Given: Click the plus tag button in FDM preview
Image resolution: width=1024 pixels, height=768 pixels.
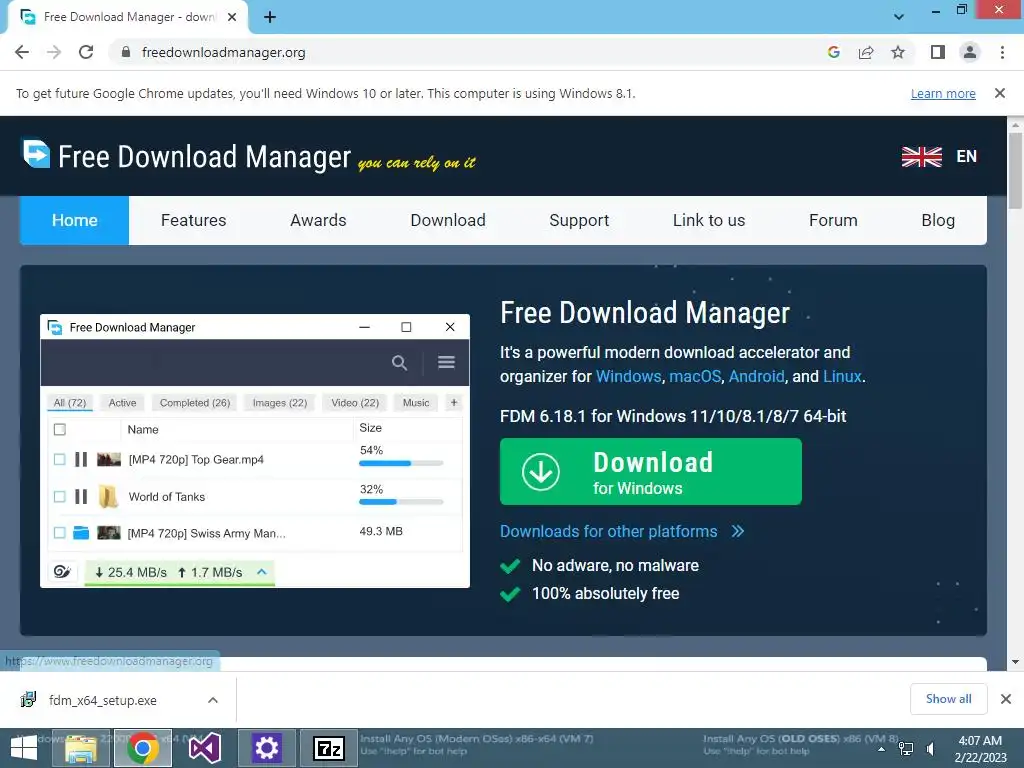Looking at the screenshot, I should click(x=454, y=403).
